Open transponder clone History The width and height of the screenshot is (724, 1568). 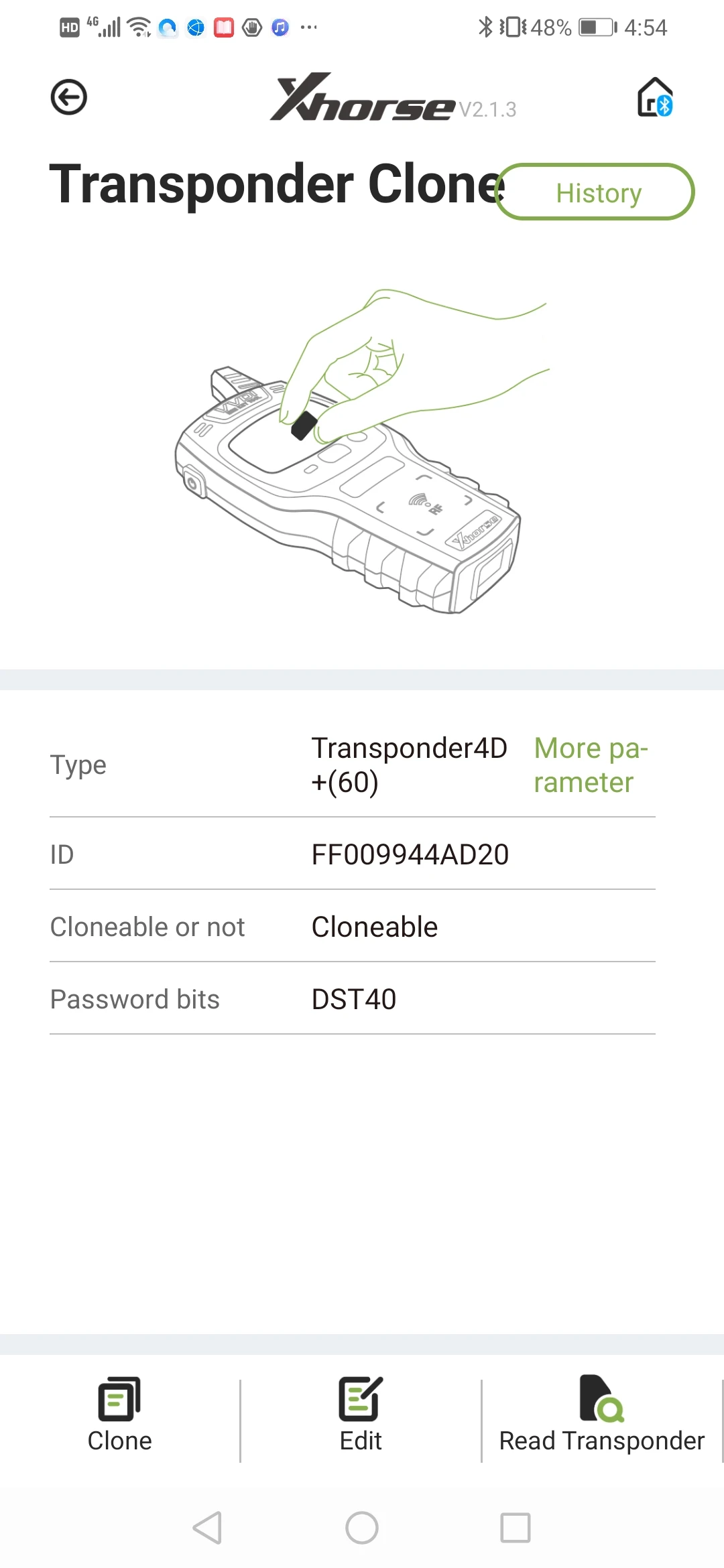click(x=595, y=192)
